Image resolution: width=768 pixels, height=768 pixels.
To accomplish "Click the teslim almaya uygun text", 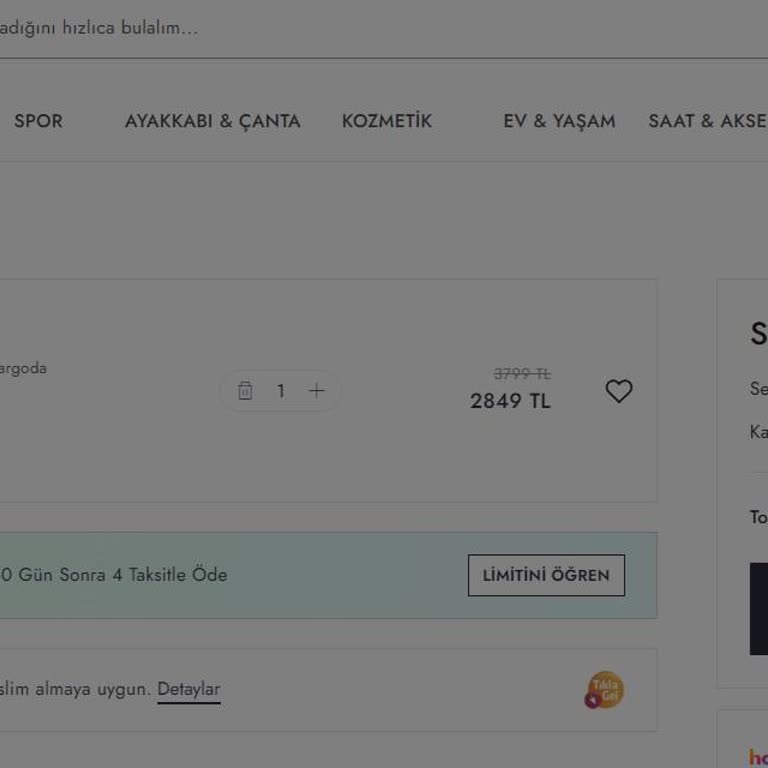I will (75, 689).
